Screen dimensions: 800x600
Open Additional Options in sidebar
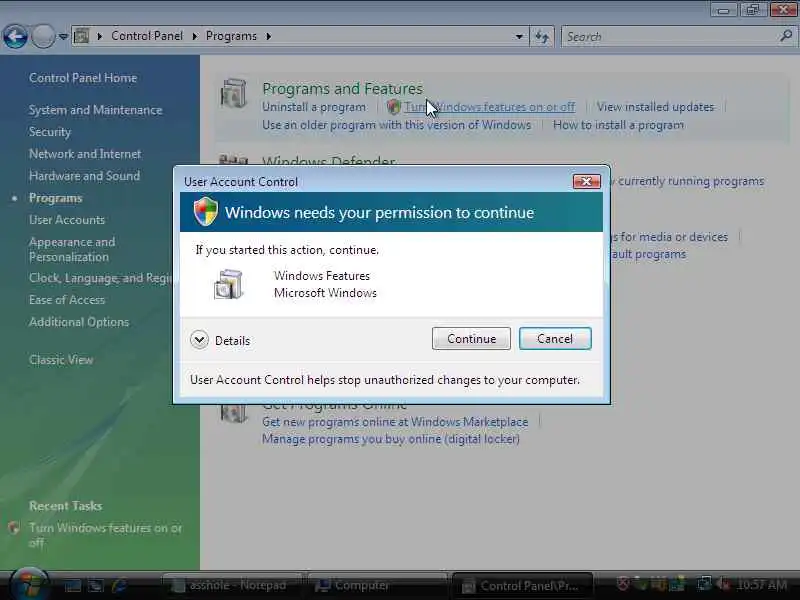click(79, 322)
